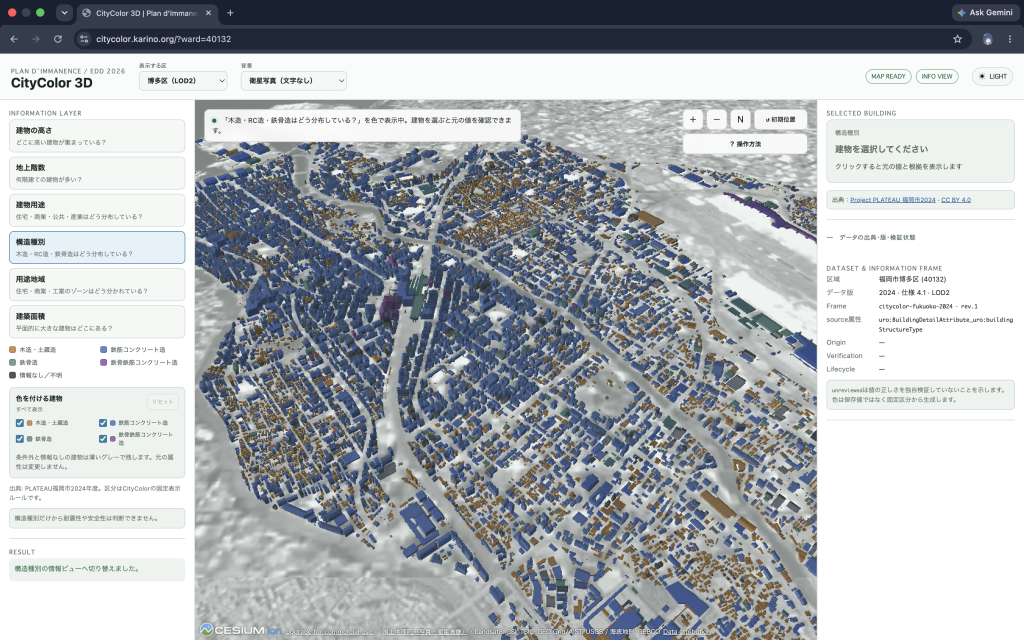This screenshot has width=1024, height=640.
Task: Click the green 鉄骨造 legend swatch
Action: tap(12, 362)
